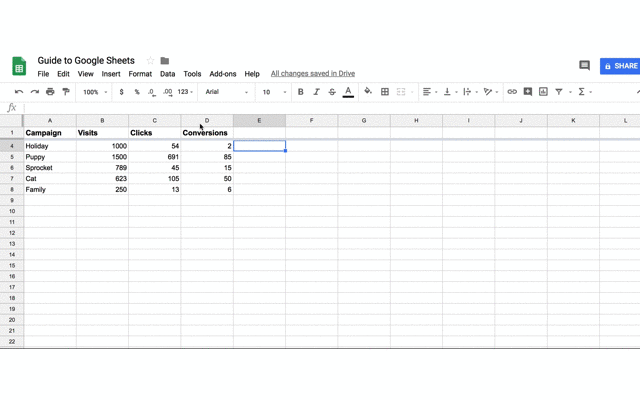Click the select-all corner box
The height and width of the screenshot is (400, 640).
tap(11, 120)
